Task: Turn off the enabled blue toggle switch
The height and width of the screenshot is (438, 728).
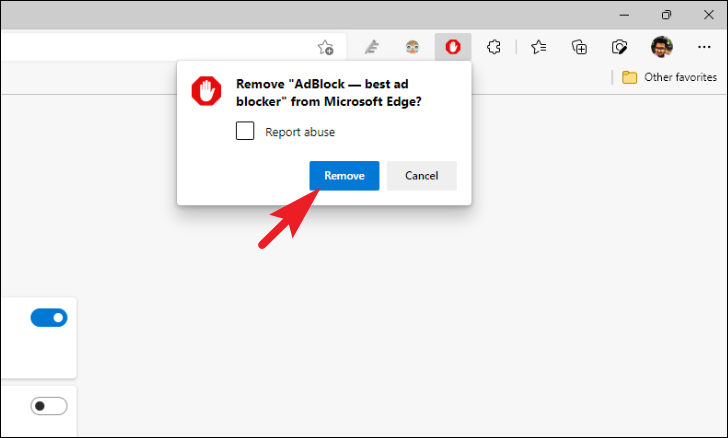Action: pos(49,318)
